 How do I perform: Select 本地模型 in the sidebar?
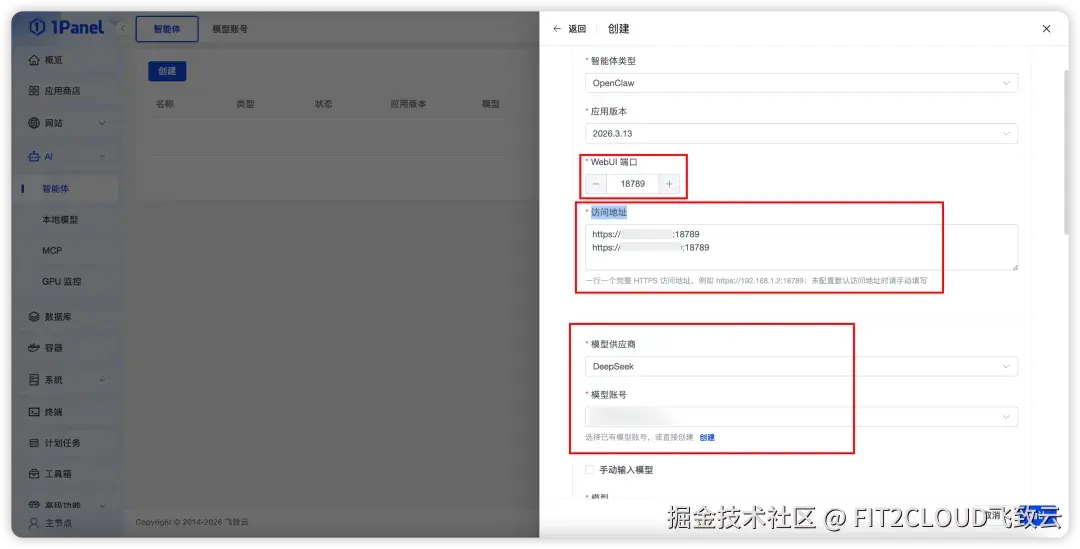pyautogui.click(x=60, y=220)
